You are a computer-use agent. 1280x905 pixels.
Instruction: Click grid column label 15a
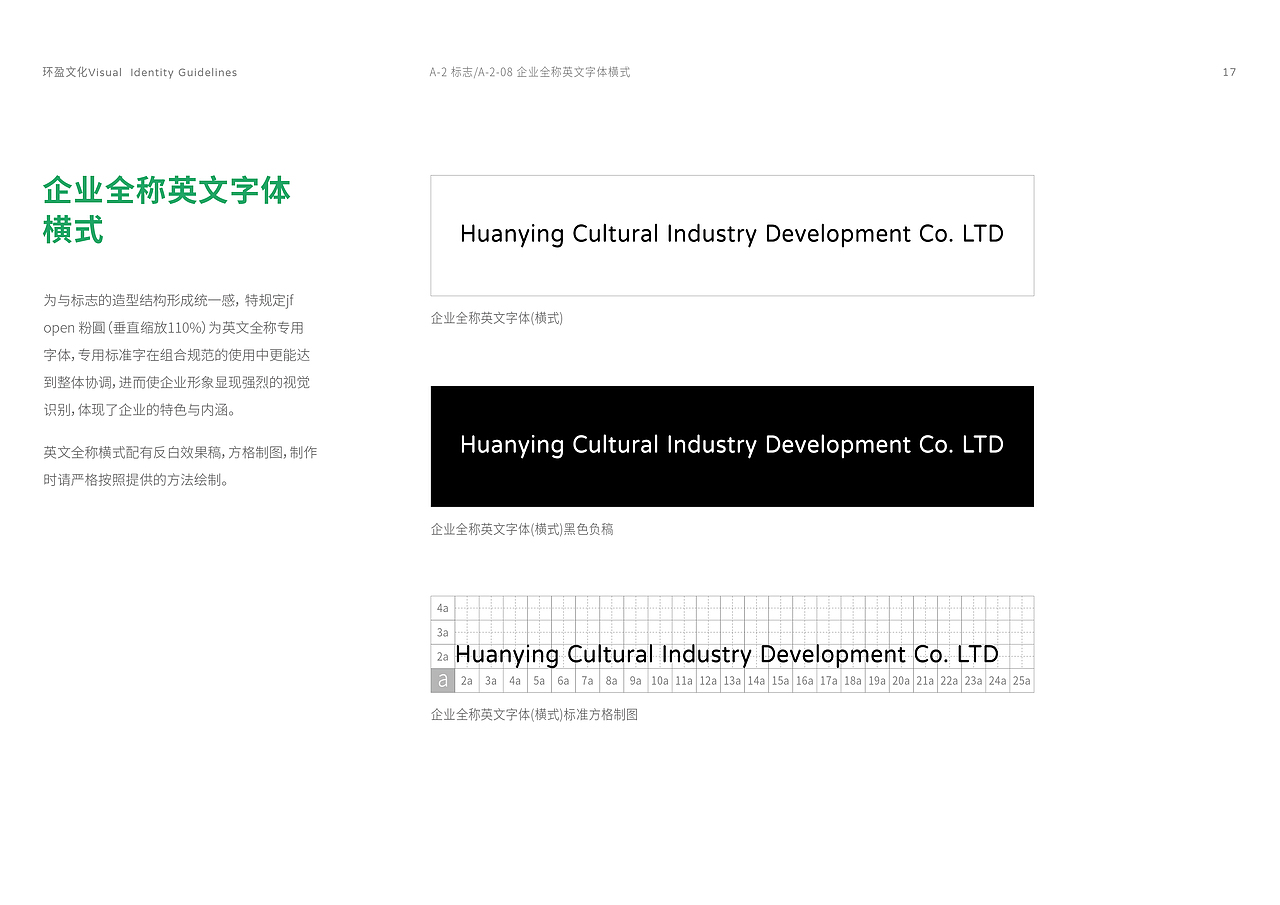[780, 681]
